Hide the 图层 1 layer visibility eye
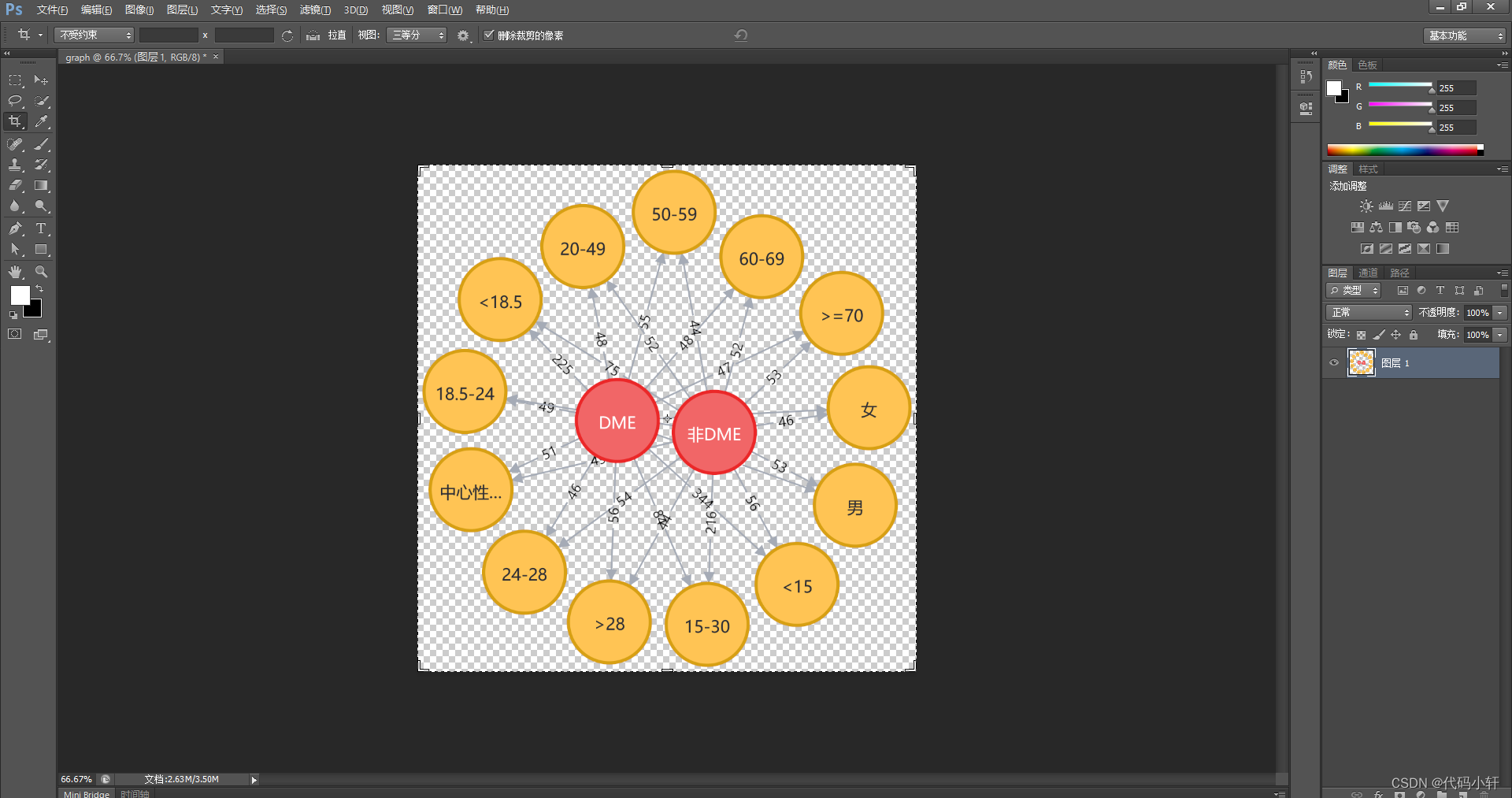Screen dimensions: 1512x798 click(x=1334, y=363)
